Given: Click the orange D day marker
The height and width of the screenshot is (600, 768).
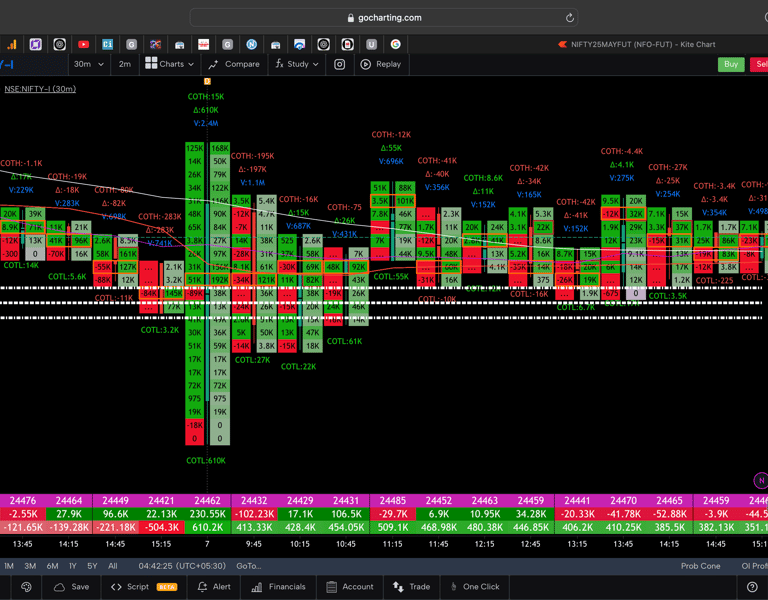Looking at the screenshot, I should (207, 81).
